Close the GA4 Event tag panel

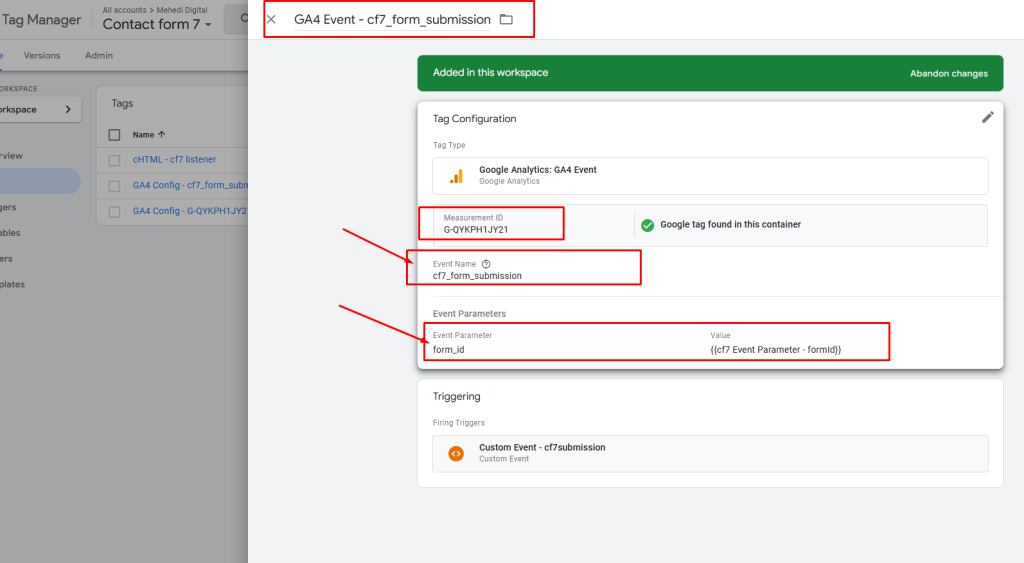click(x=272, y=20)
